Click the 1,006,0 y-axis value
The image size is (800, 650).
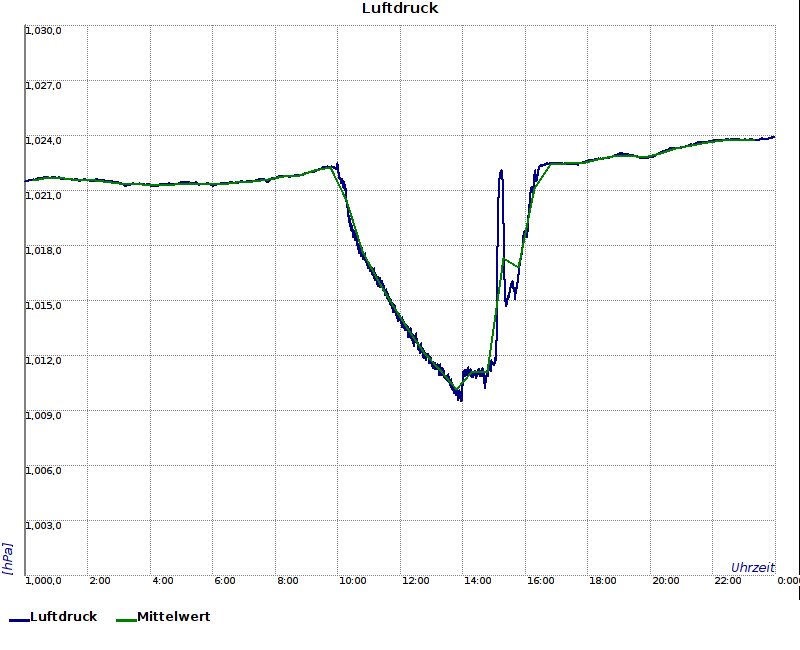point(43,470)
